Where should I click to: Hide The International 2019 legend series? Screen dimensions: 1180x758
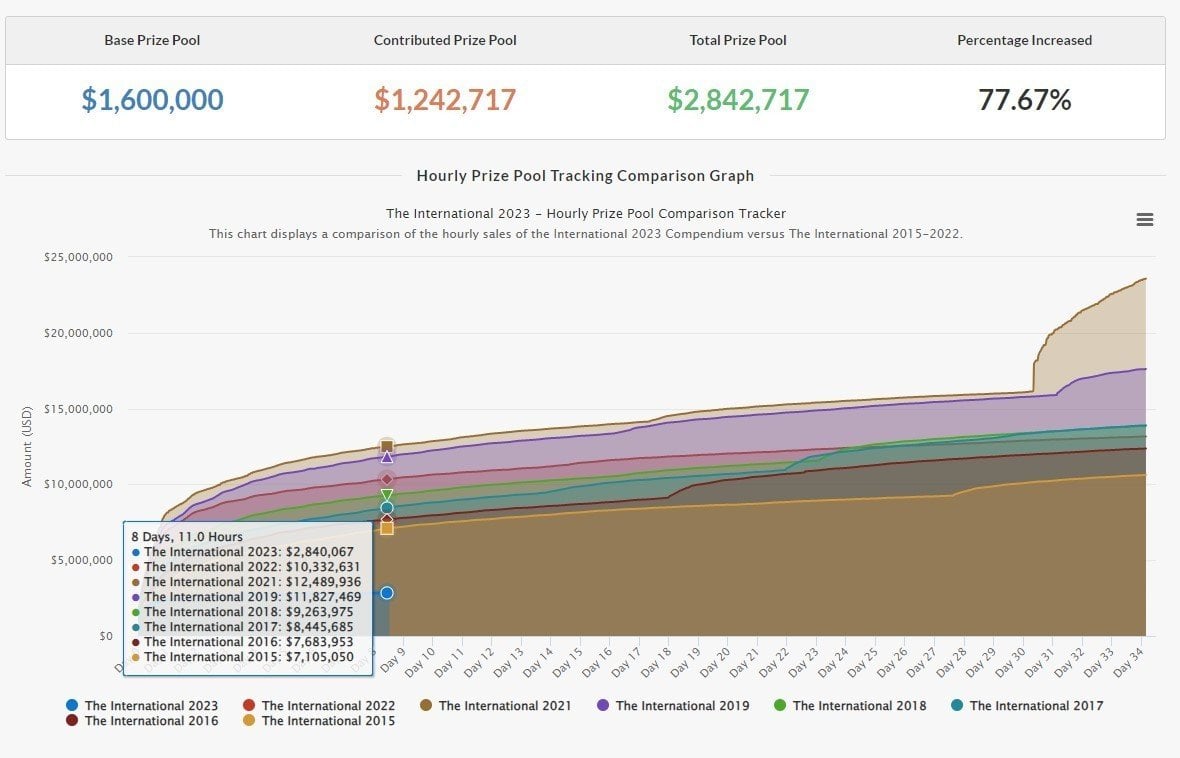(673, 705)
